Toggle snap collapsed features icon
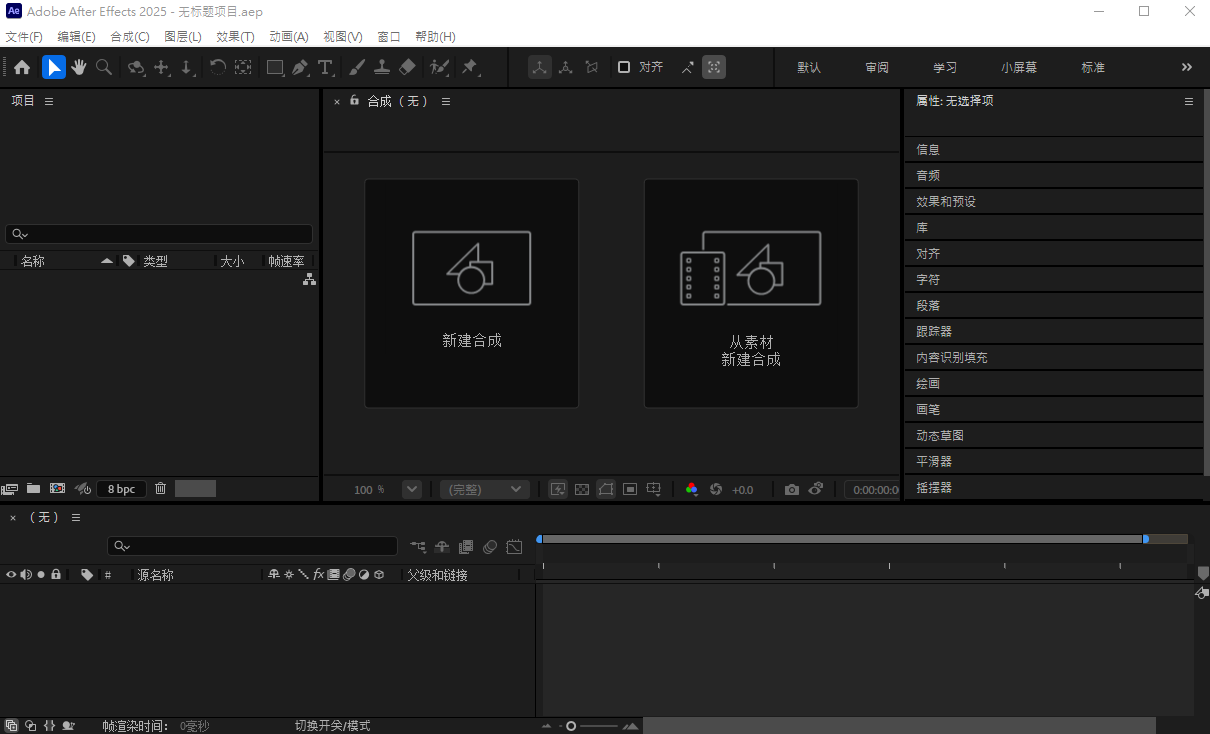This screenshot has height=734, width=1210. coord(714,67)
